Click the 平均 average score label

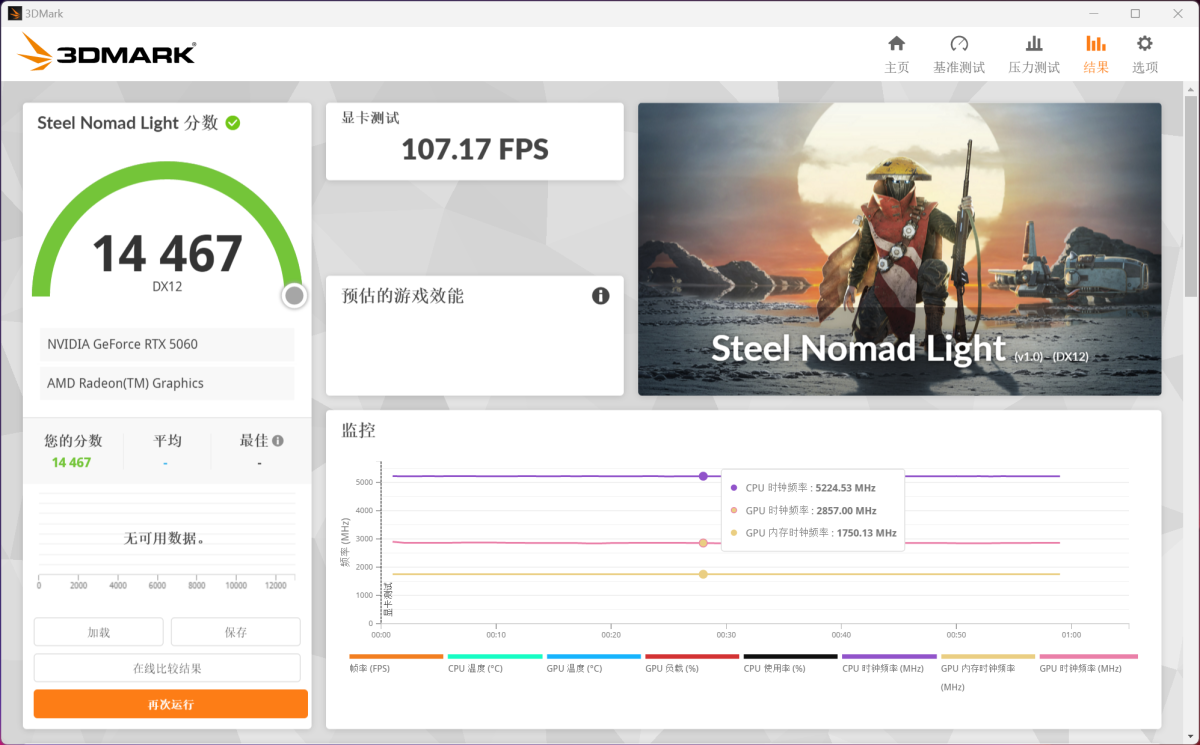(x=167, y=441)
